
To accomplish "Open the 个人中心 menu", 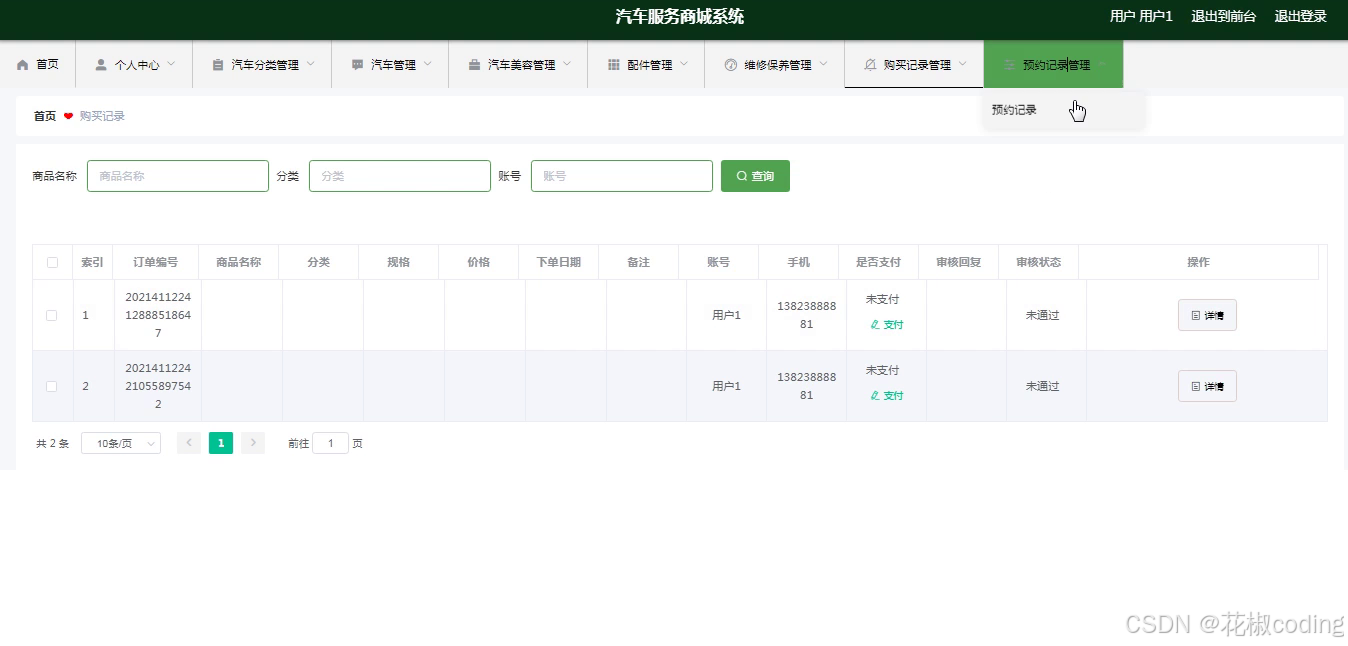I will (134, 64).
